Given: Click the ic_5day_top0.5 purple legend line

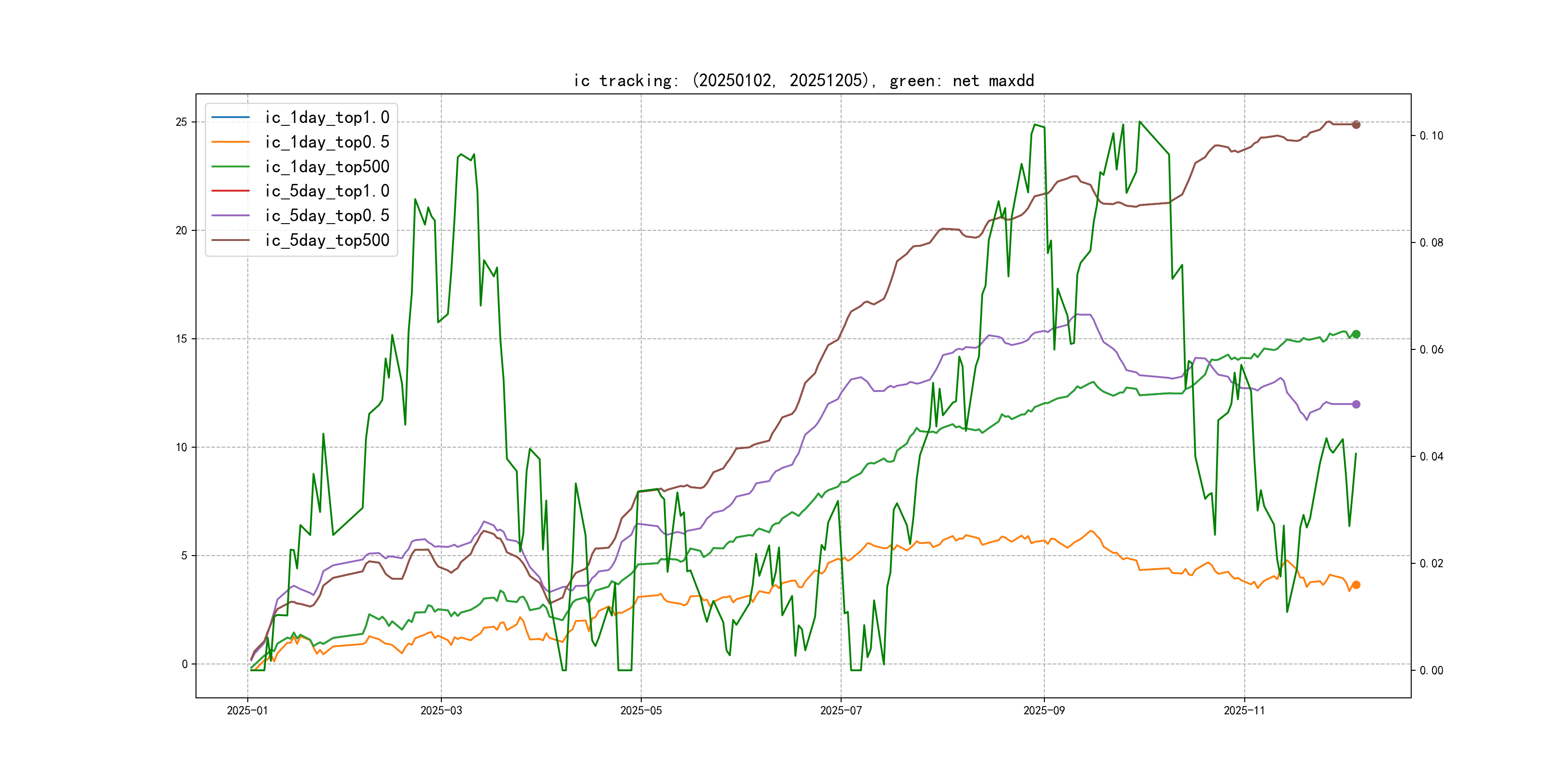Looking at the screenshot, I should click(230, 215).
